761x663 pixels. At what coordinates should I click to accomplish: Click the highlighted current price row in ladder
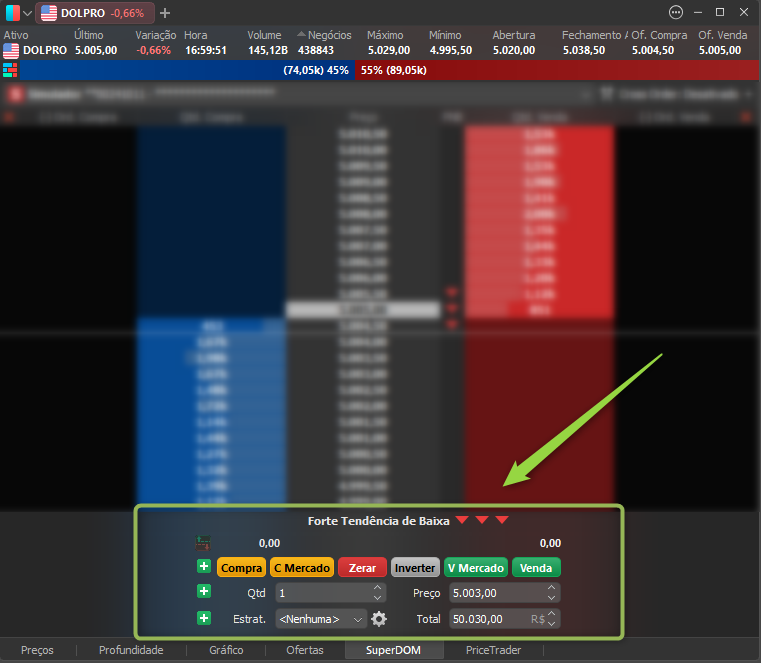(x=363, y=310)
